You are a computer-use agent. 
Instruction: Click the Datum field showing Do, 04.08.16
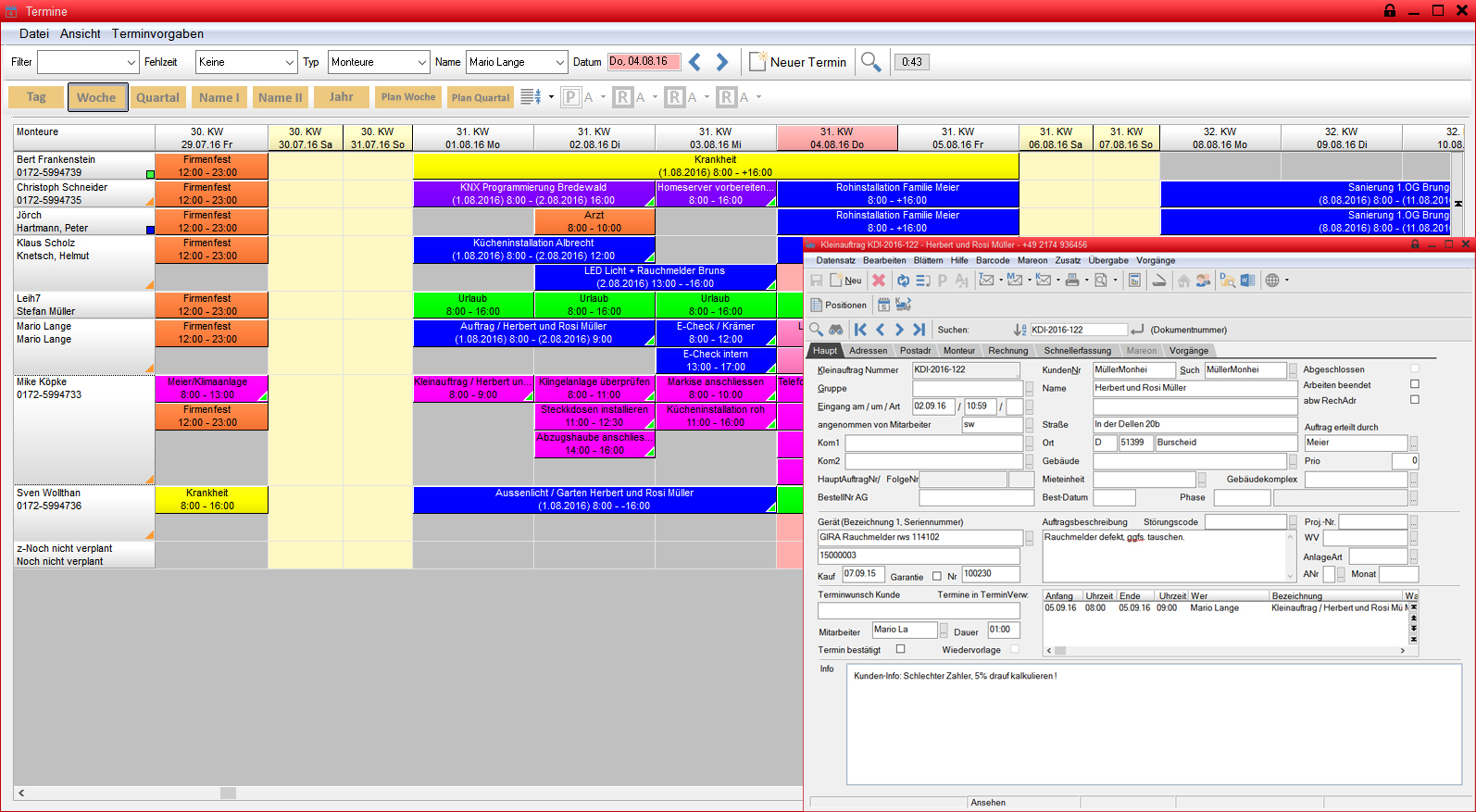pos(644,62)
